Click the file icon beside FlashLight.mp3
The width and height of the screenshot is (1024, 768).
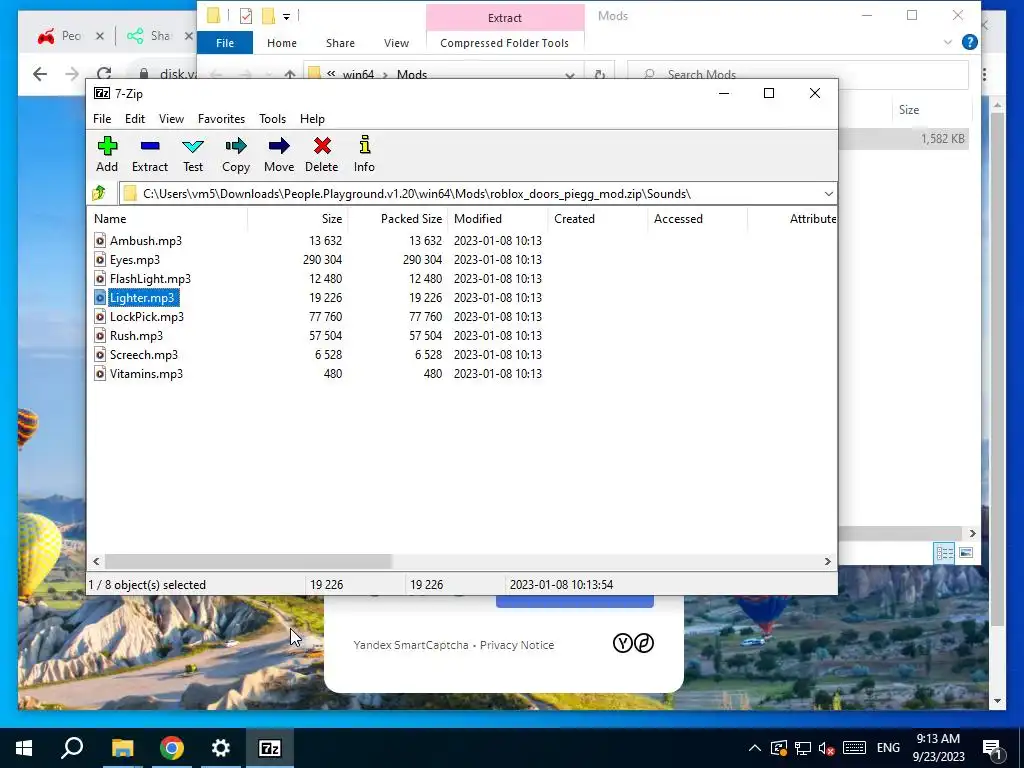coord(100,278)
